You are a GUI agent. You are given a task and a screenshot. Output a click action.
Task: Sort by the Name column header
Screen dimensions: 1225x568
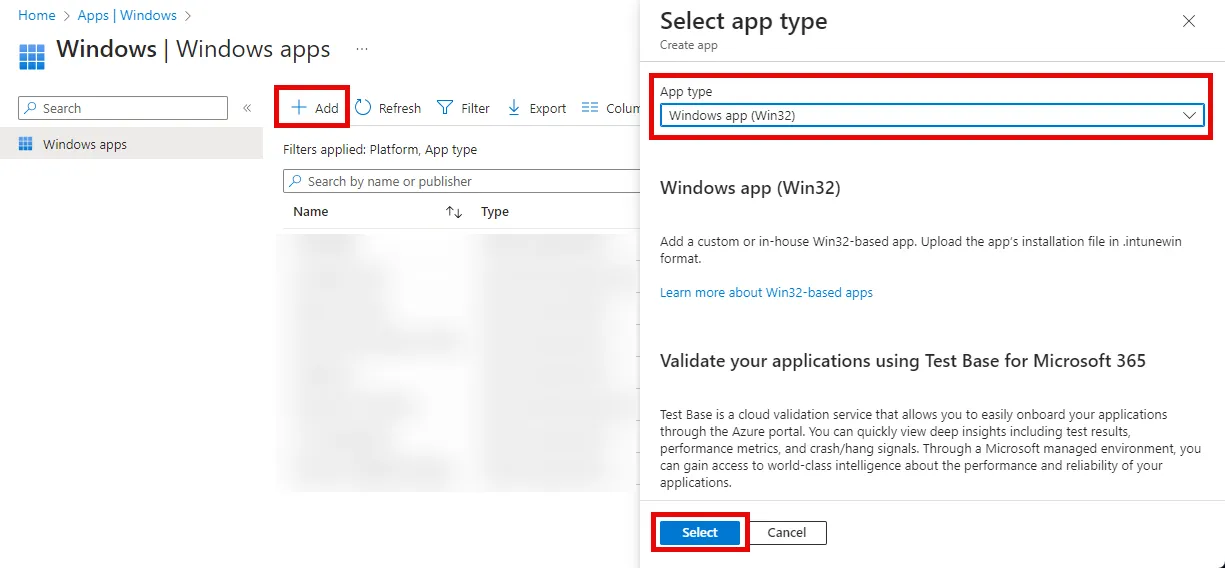pos(311,212)
